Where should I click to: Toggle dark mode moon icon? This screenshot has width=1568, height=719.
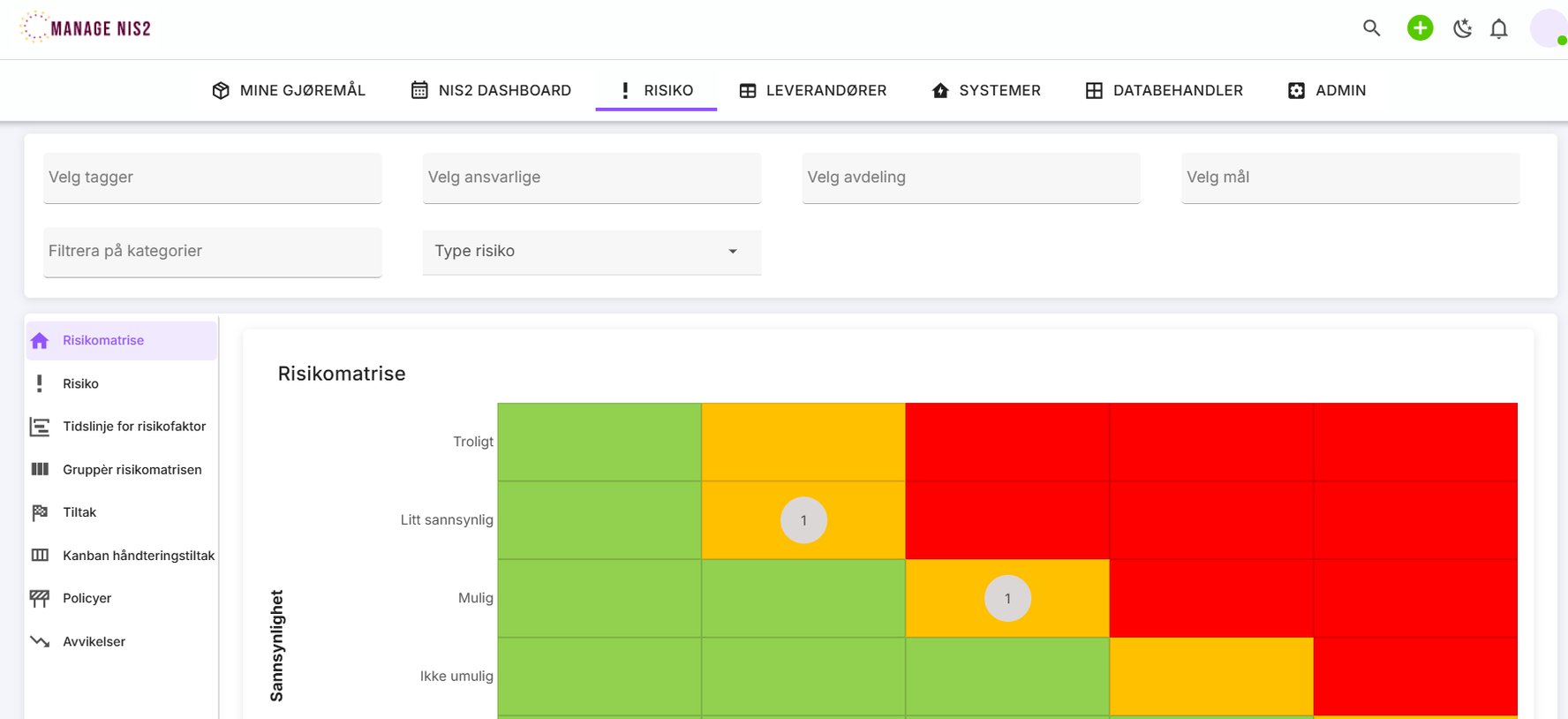tap(1462, 28)
